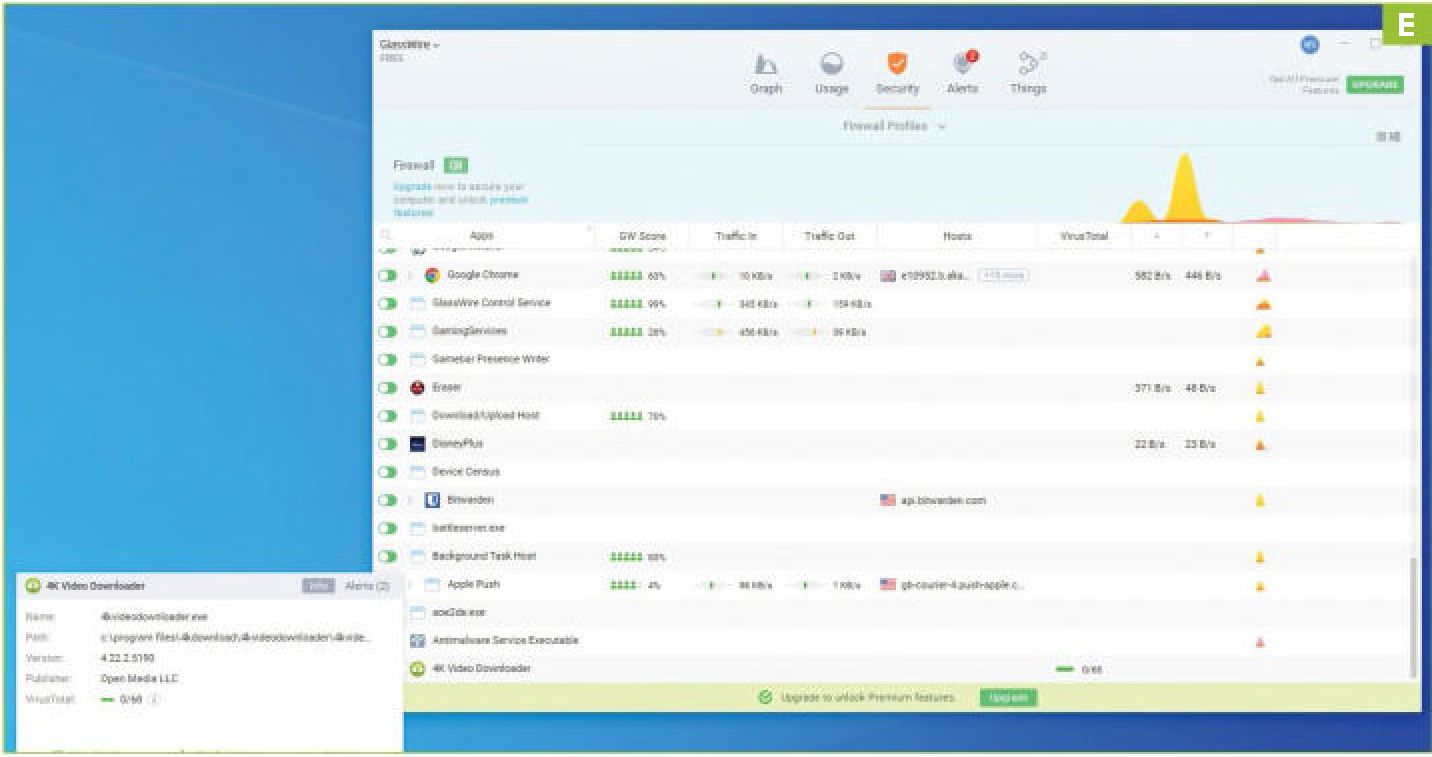
Task: Toggle firewall switch for GamingServices
Action: pyautogui.click(x=388, y=331)
